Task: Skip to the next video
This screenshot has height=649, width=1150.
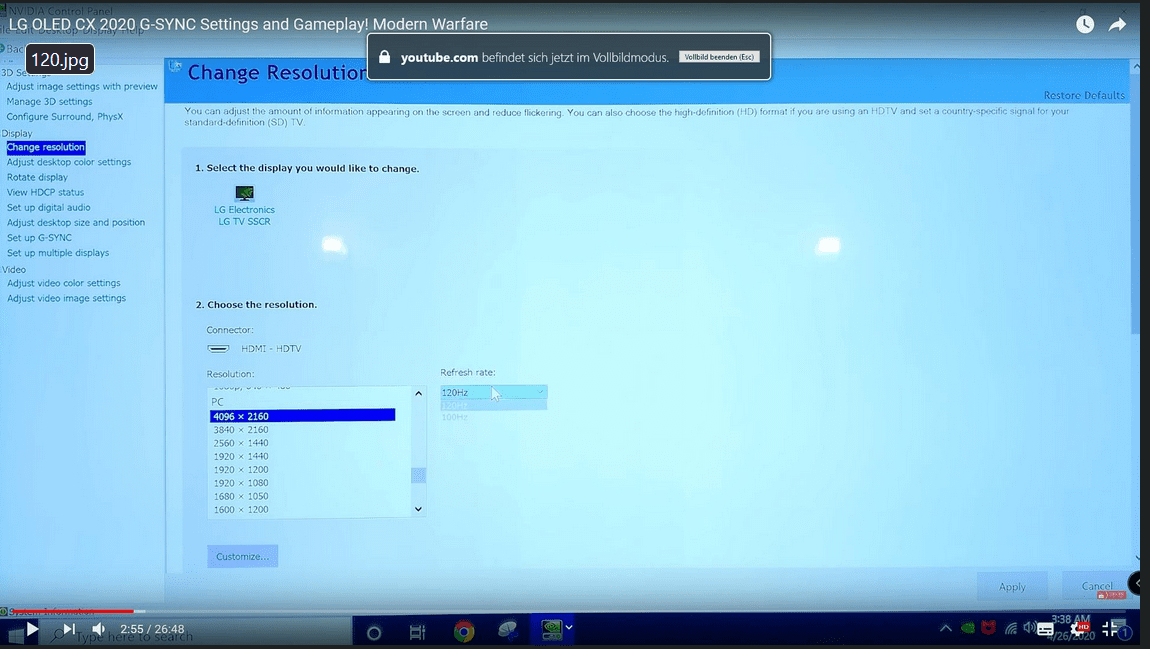Action: click(69, 629)
